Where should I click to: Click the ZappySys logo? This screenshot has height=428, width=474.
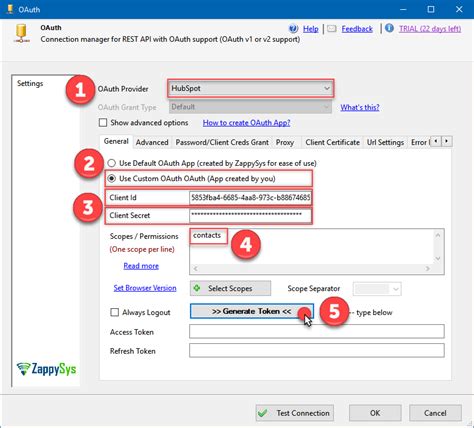pos(46,369)
